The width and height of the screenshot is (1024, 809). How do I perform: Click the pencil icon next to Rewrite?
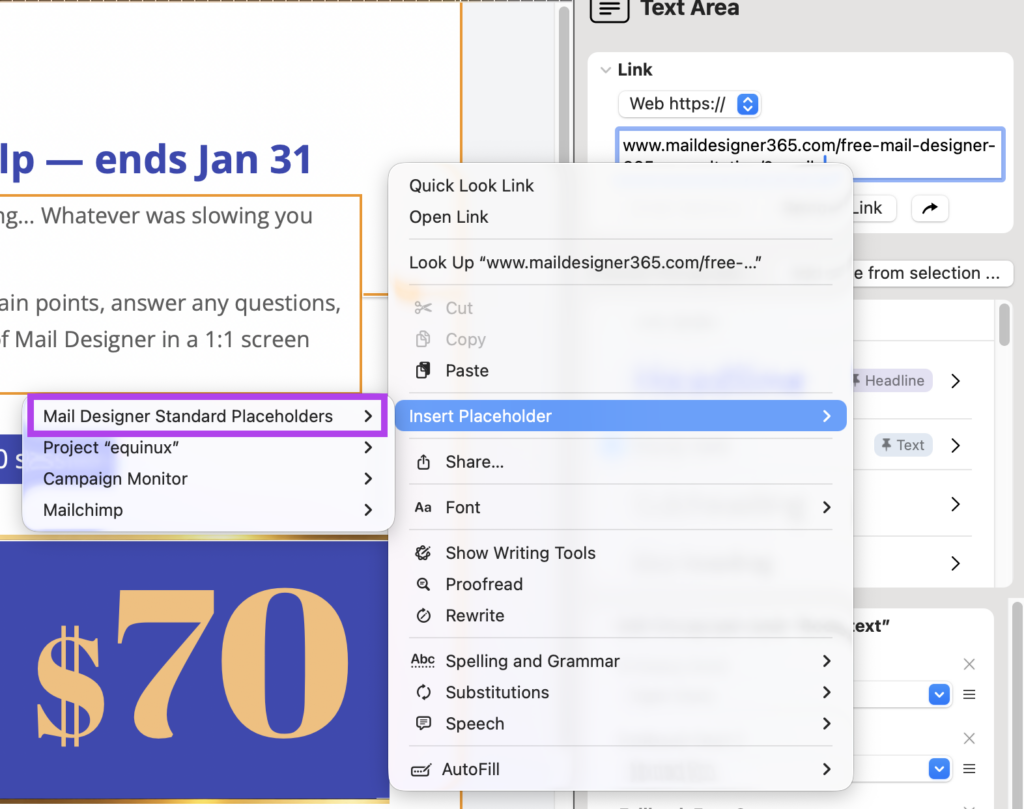pyautogui.click(x=424, y=615)
